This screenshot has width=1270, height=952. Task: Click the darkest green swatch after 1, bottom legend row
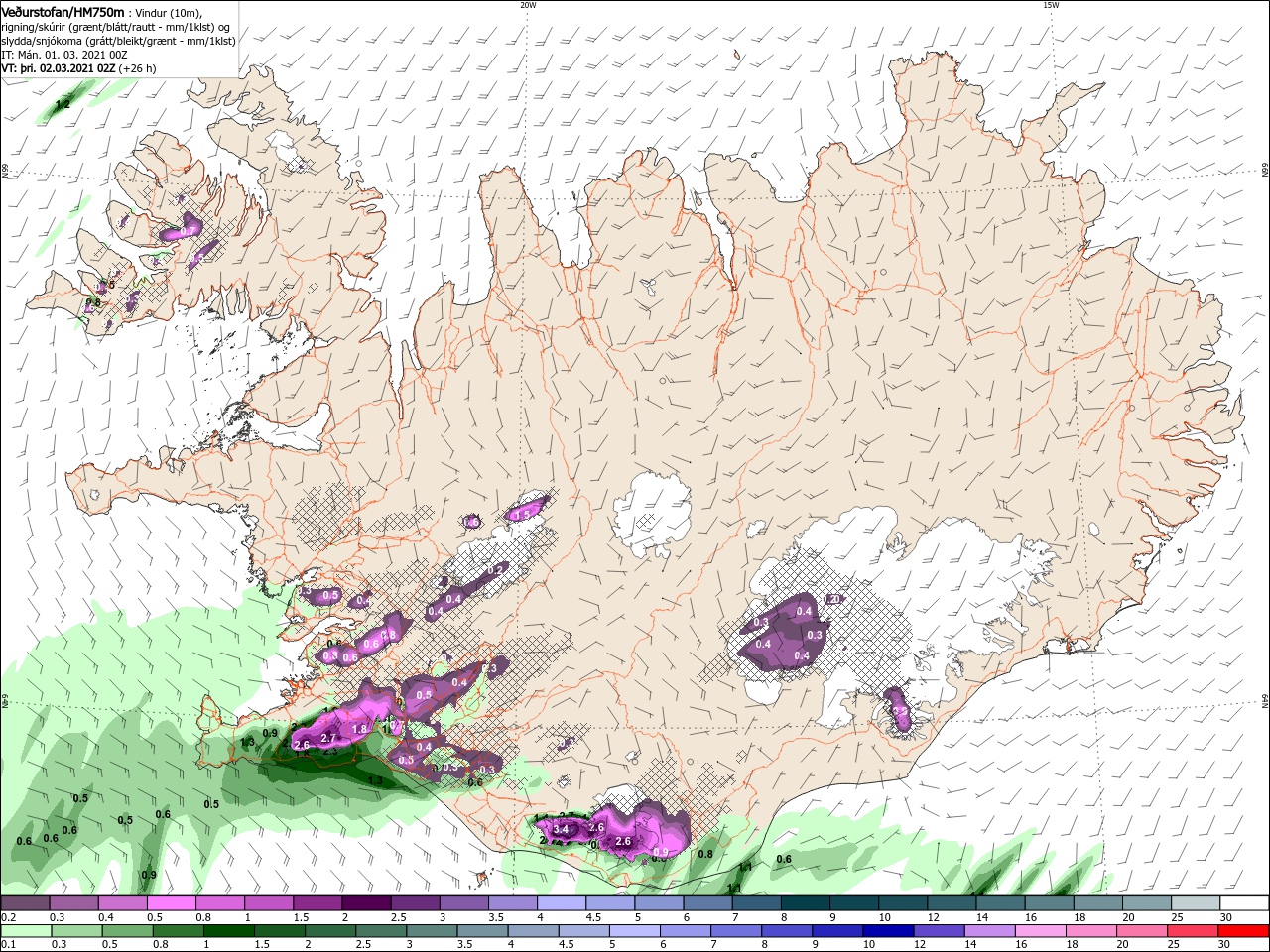229,931
